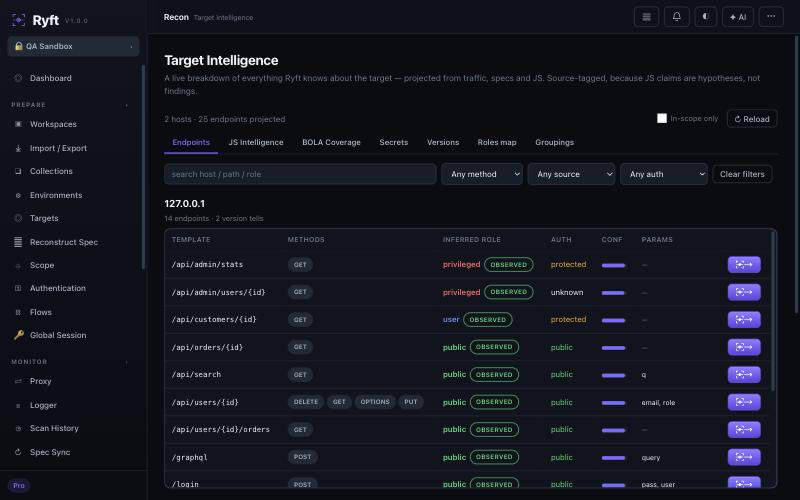Switch to the Secrets tab
This screenshot has width=800, height=500.
(393, 142)
